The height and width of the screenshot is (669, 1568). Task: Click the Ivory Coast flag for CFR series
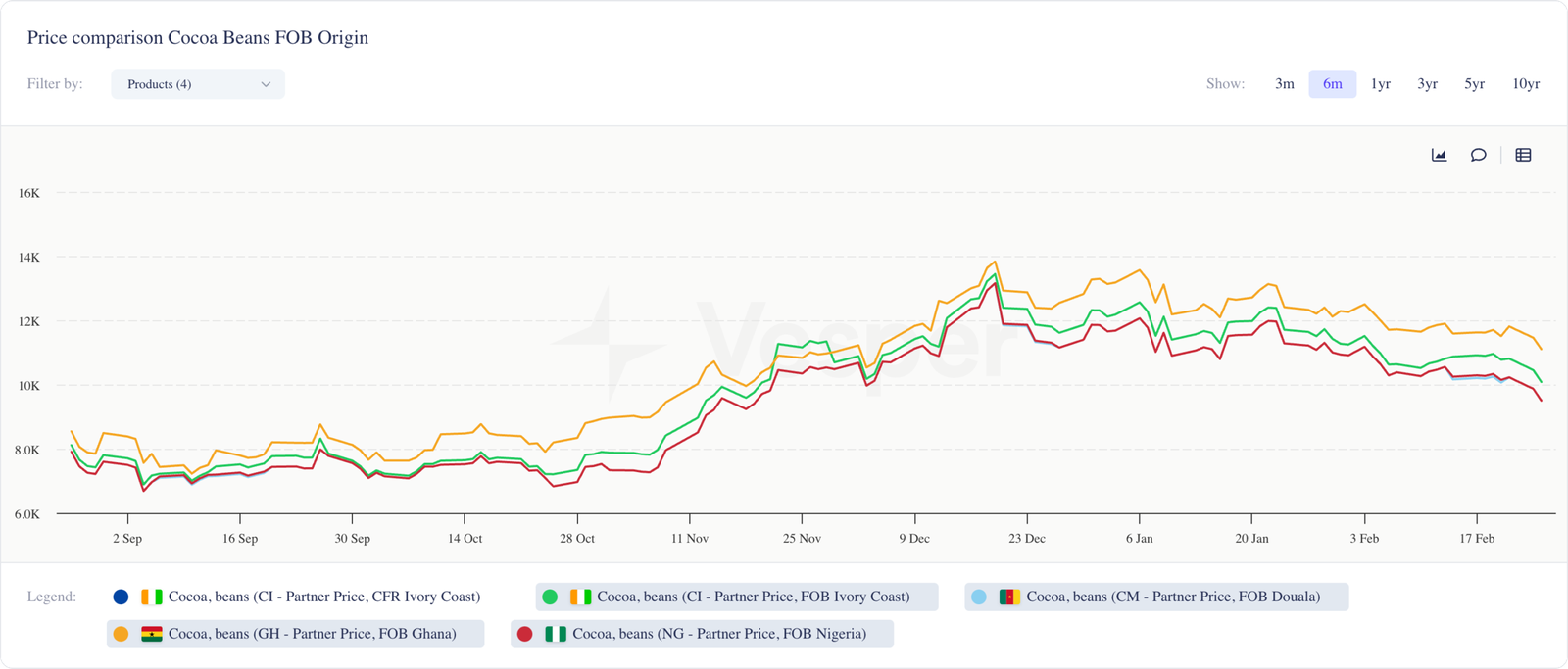point(152,597)
